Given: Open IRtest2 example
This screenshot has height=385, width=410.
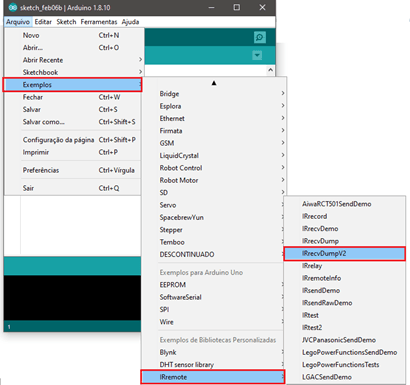Looking at the screenshot, I should click(x=345, y=327).
